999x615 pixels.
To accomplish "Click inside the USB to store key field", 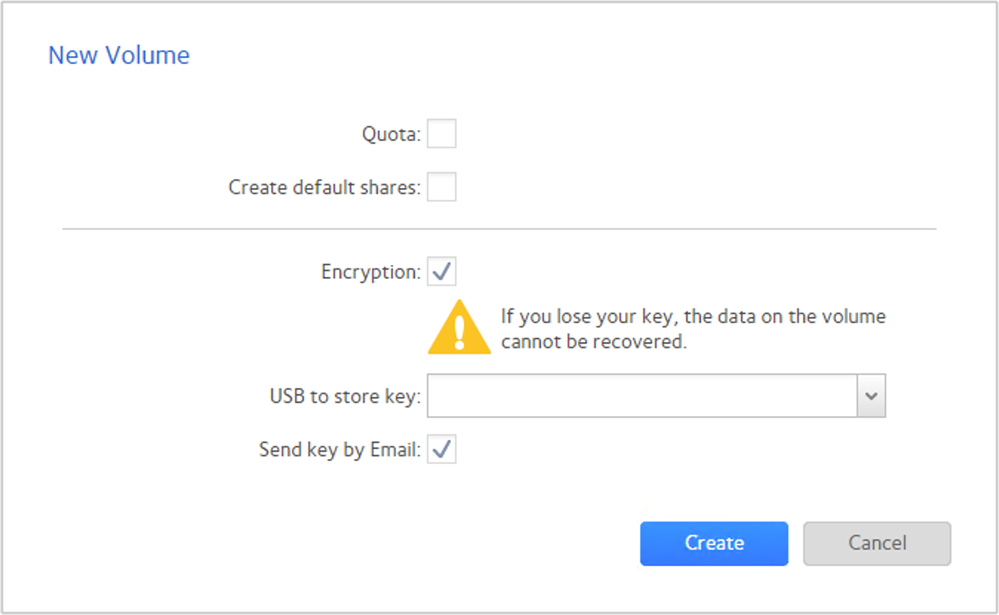I will coord(642,396).
